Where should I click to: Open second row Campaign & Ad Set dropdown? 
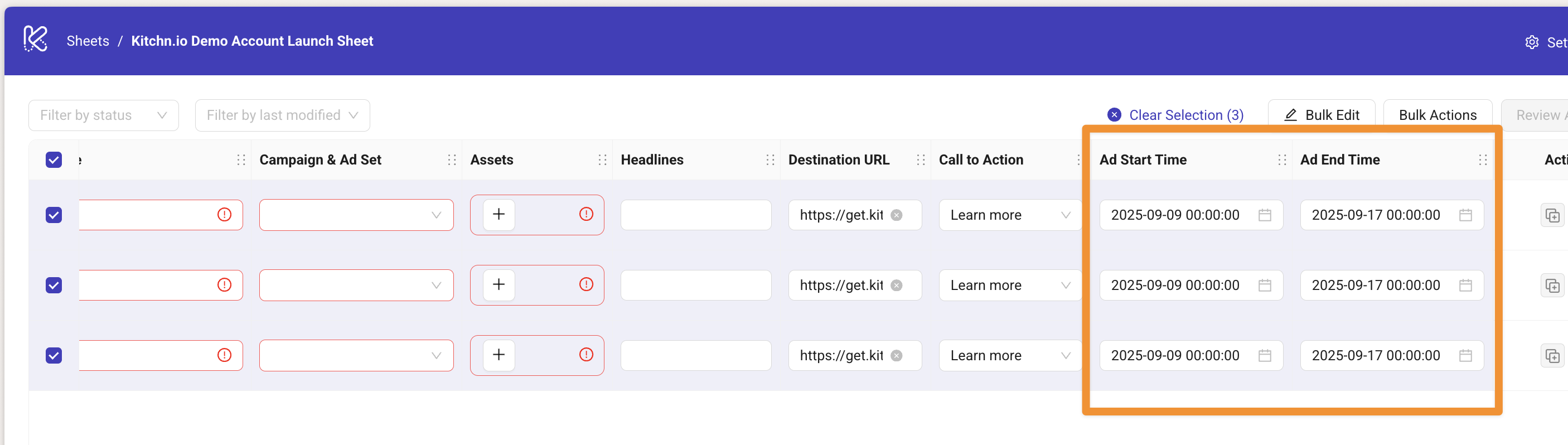click(x=356, y=285)
